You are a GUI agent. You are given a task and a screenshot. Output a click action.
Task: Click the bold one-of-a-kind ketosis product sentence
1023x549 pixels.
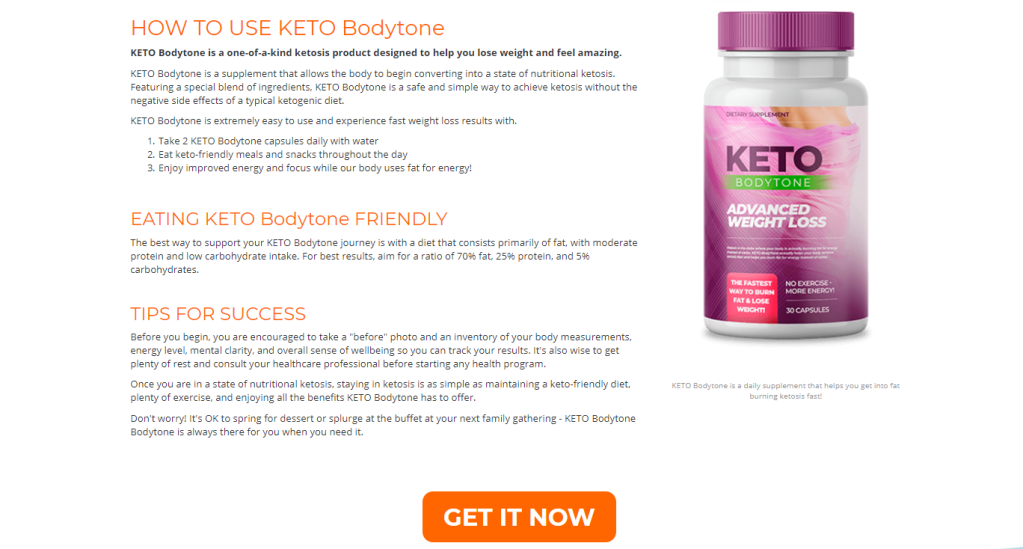[x=376, y=53]
